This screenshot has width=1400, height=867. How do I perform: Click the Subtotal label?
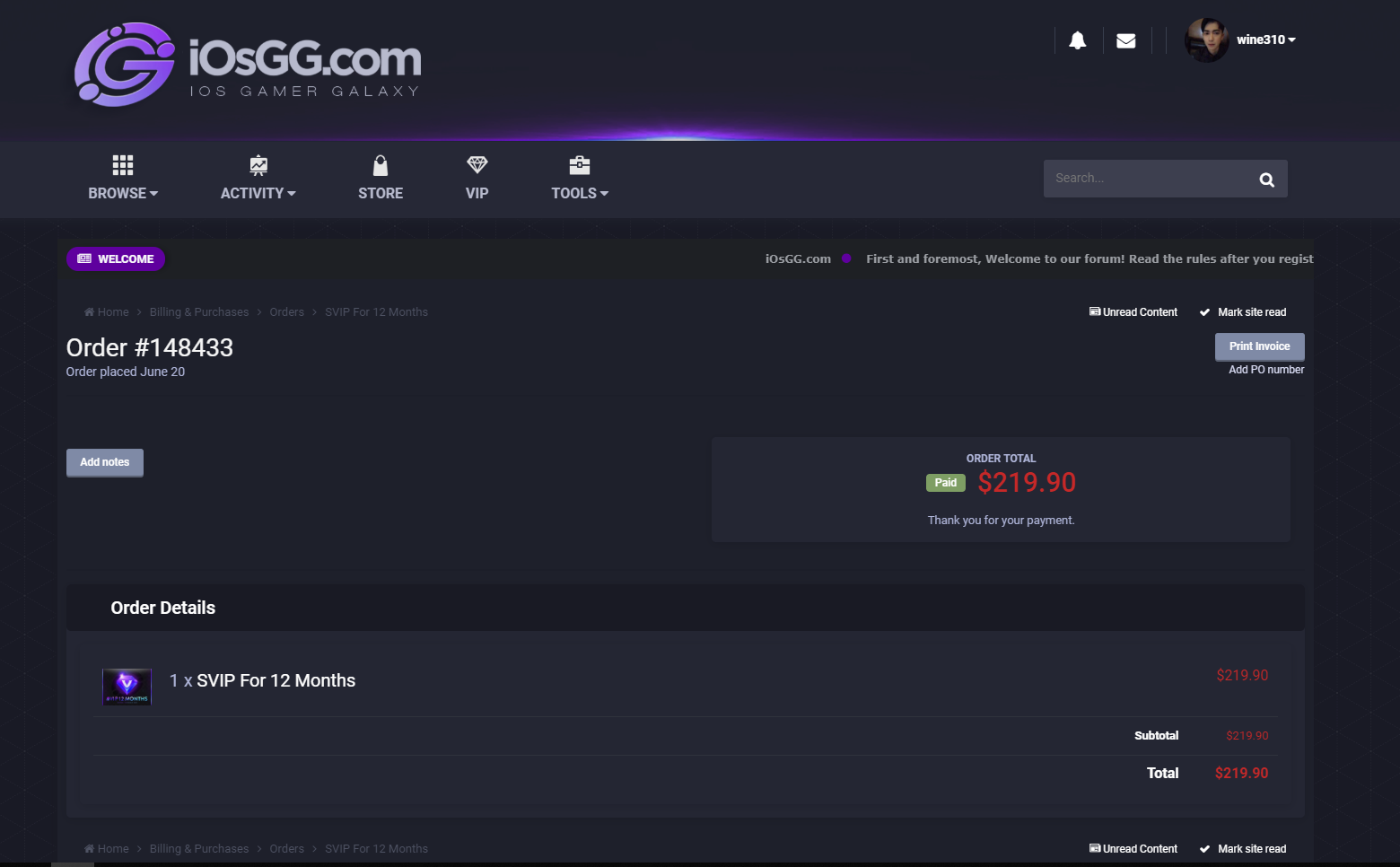point(1157,735)
